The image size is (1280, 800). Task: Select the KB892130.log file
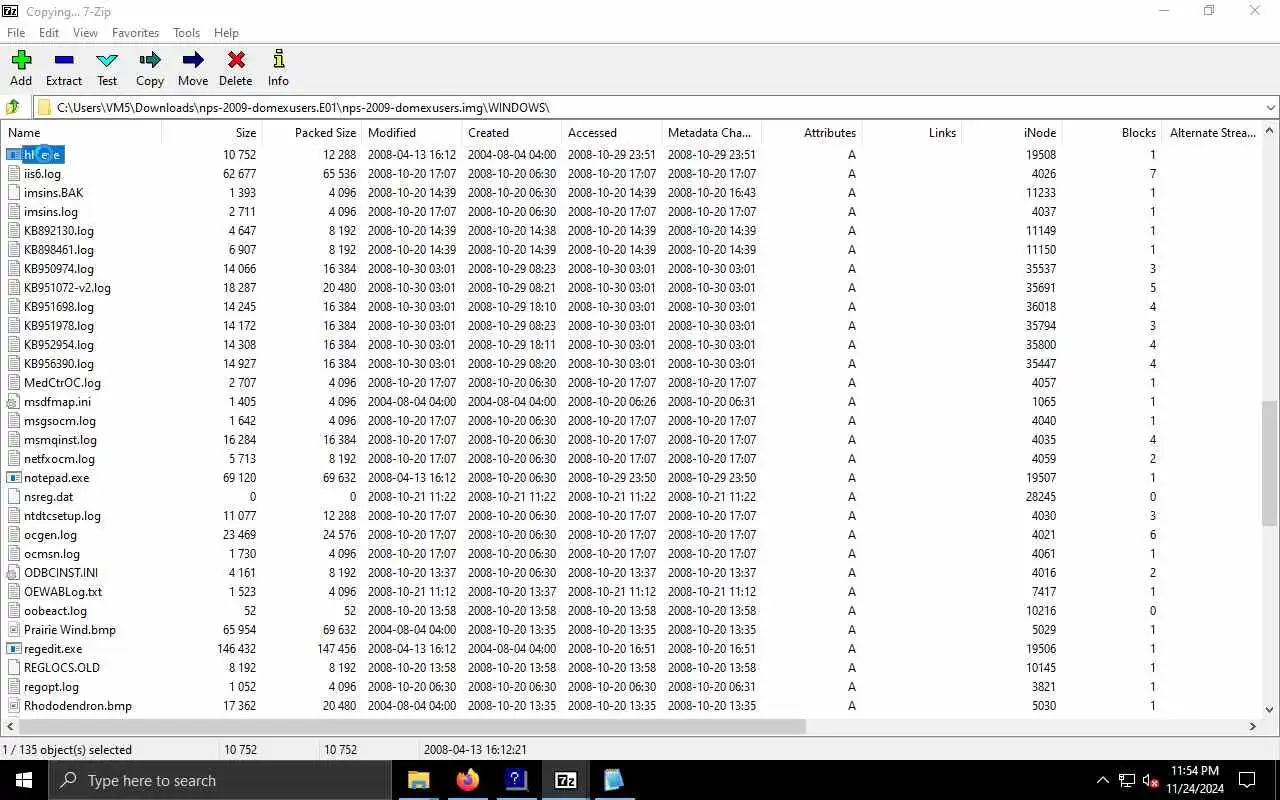click(59, 231)
